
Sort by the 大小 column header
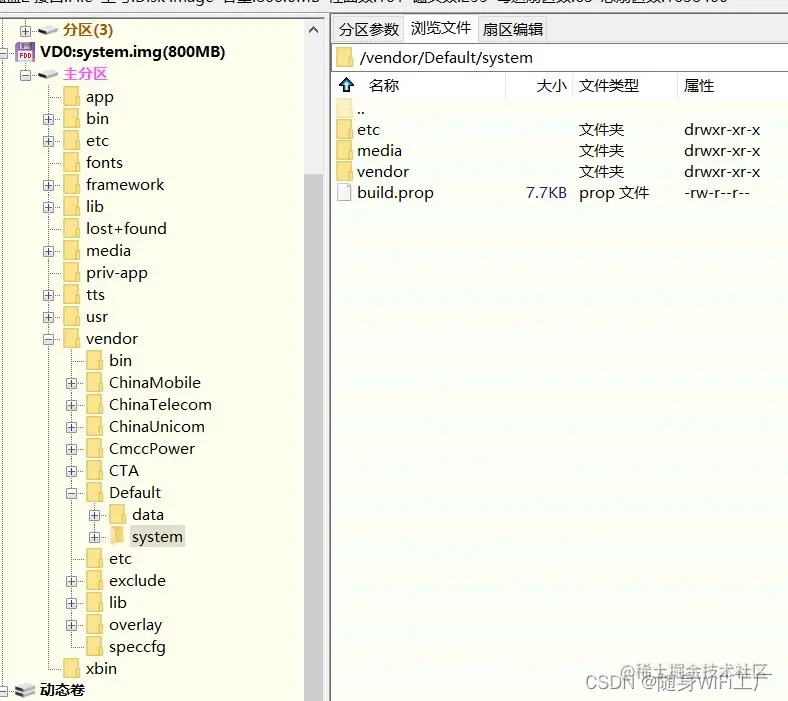(x=551, y=85)
